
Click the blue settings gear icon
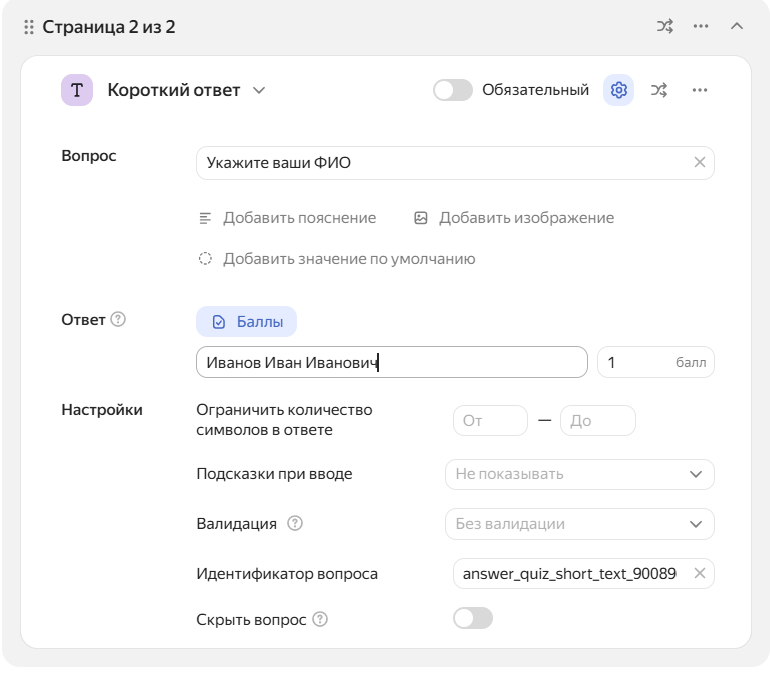pyautogui.click(x=618, y=90)
